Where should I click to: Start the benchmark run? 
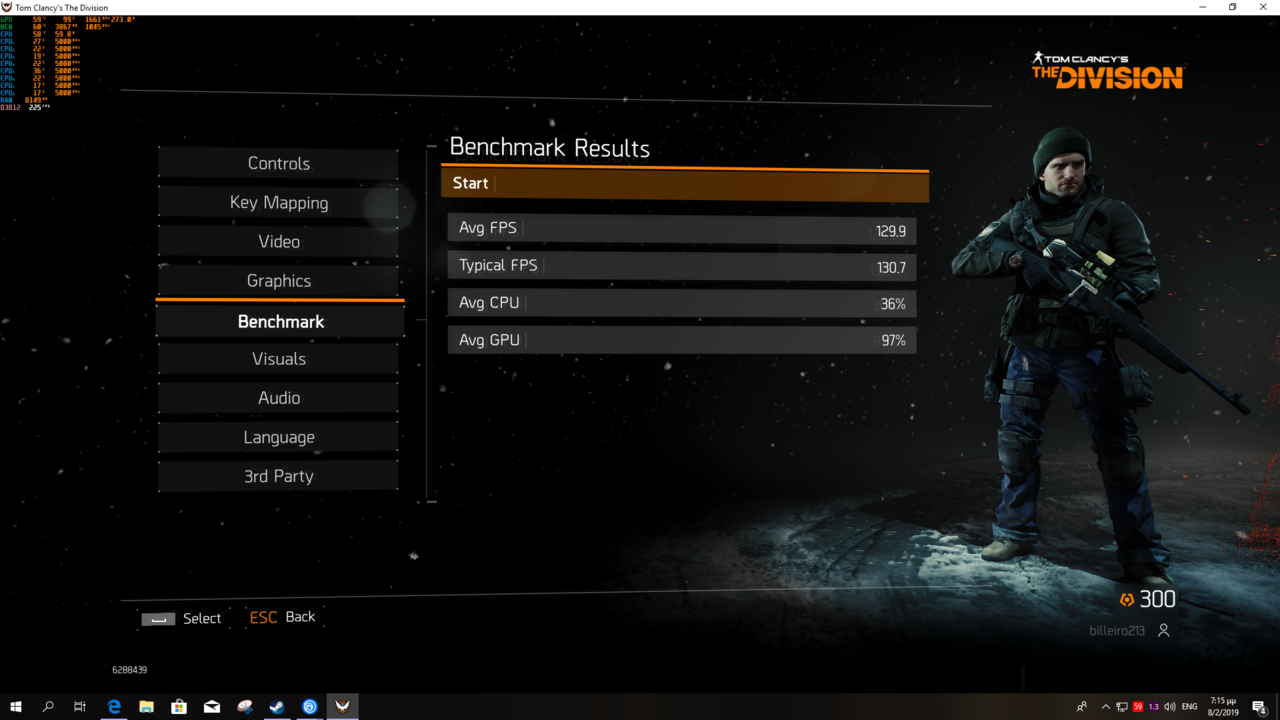coord(684,184)
